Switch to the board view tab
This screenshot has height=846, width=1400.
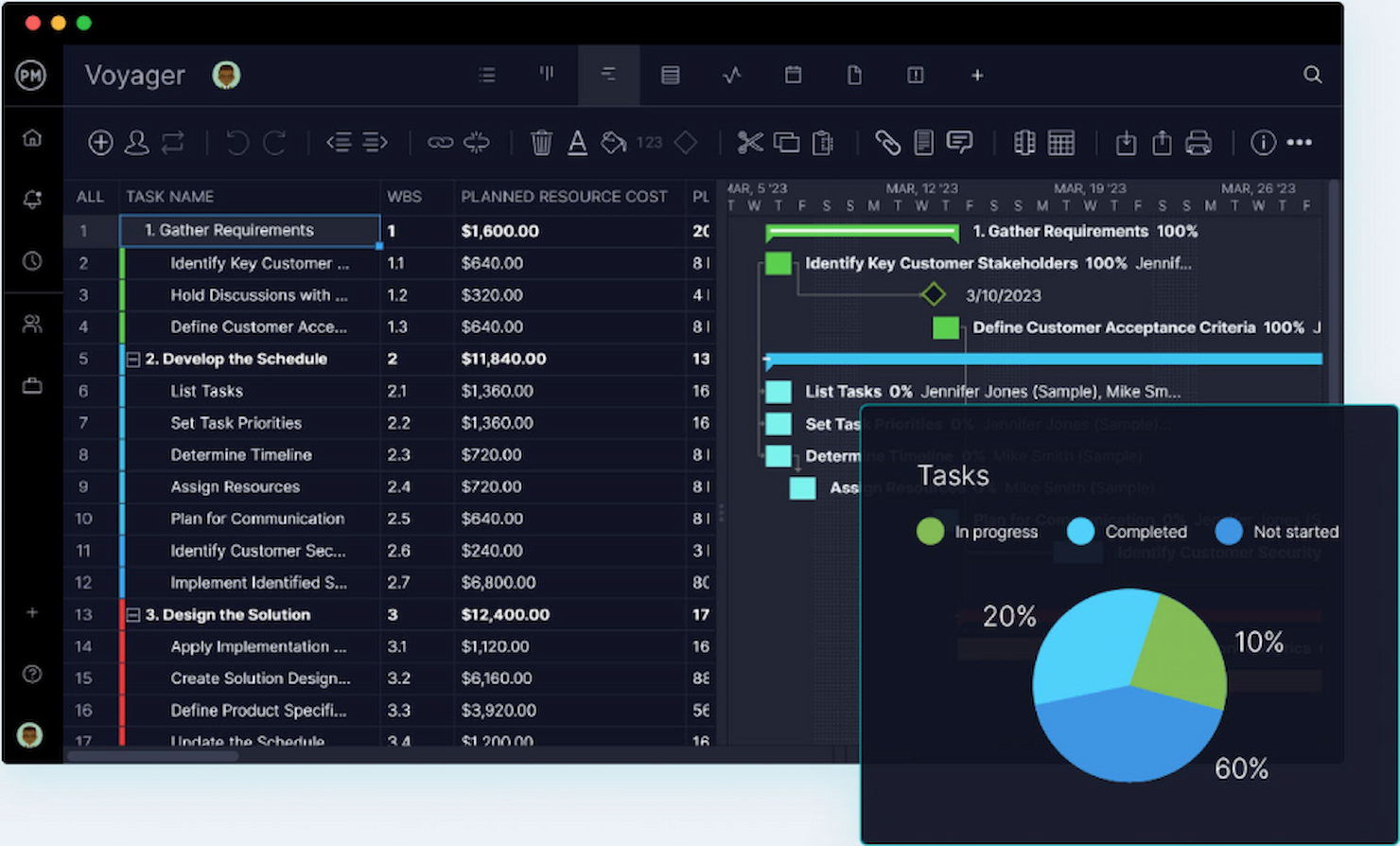547,74
